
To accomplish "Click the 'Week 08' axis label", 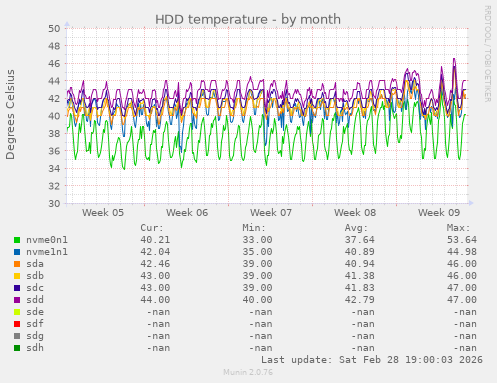I will pos(355,212).
